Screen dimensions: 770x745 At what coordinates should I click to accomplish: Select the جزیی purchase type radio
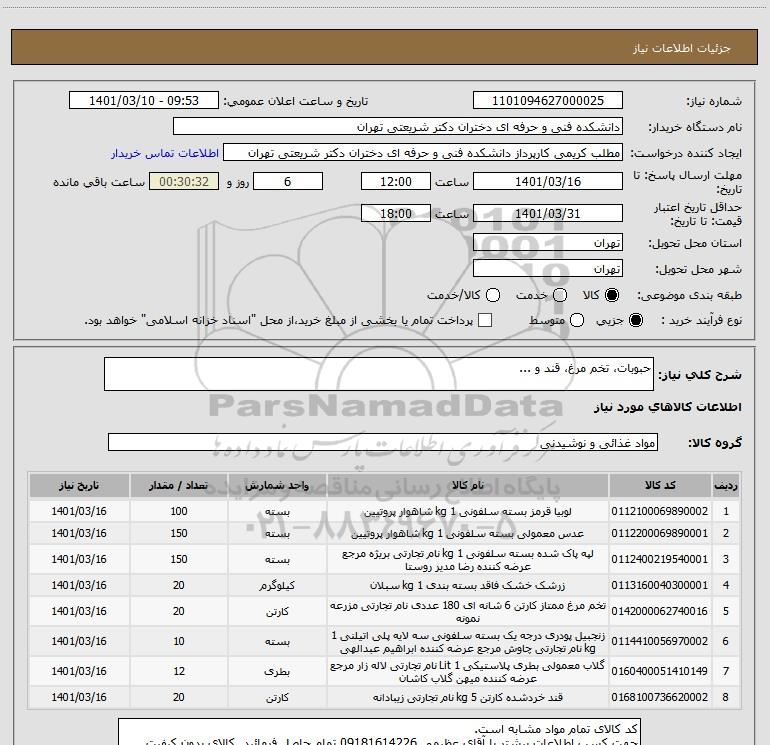click(635, 320)
